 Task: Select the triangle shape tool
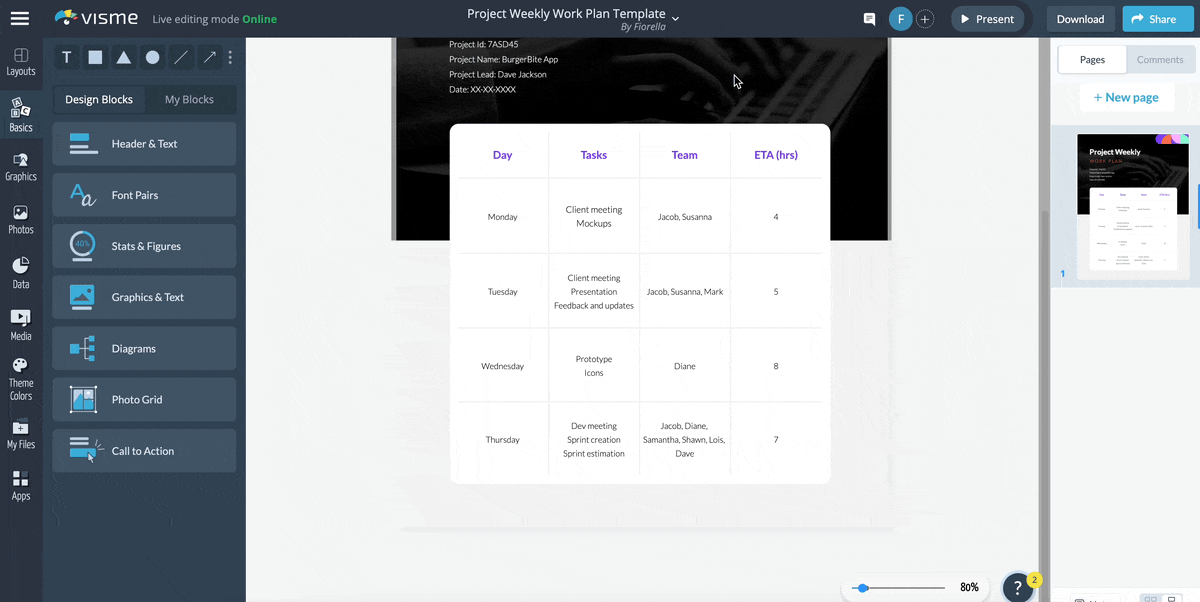click(124, 58)
